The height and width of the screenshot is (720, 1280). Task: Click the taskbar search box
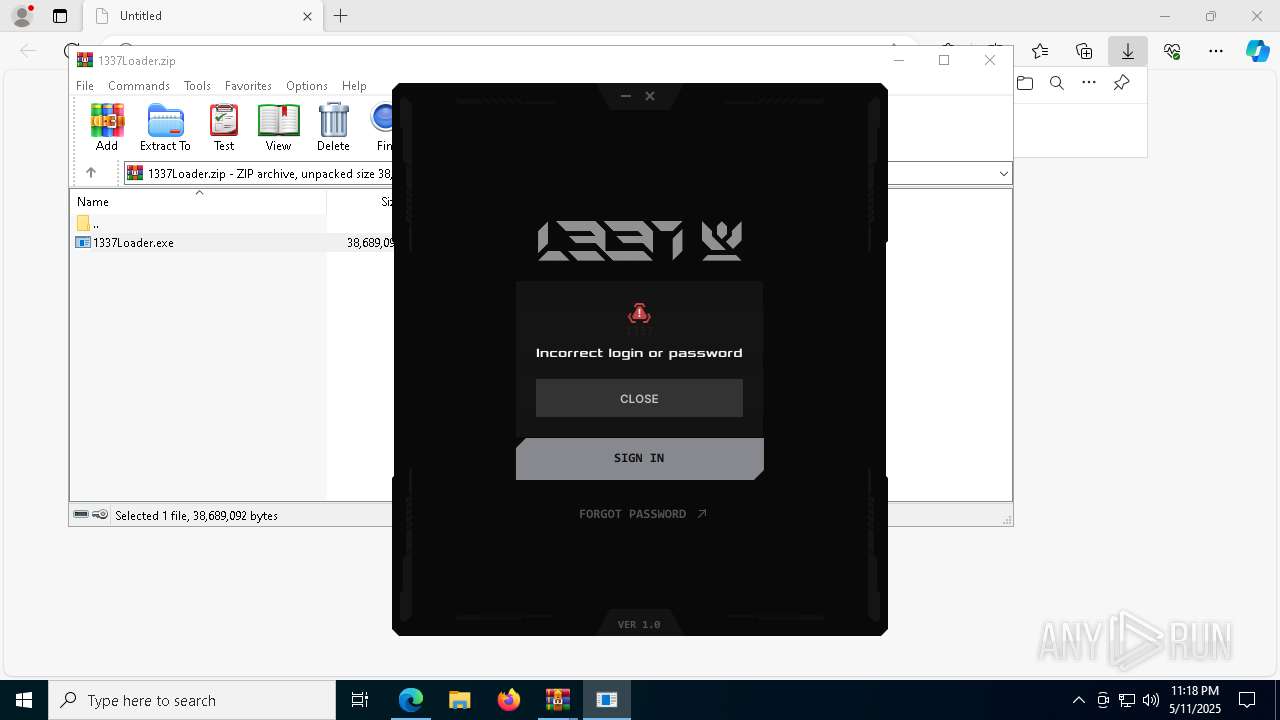pos(192,700)
